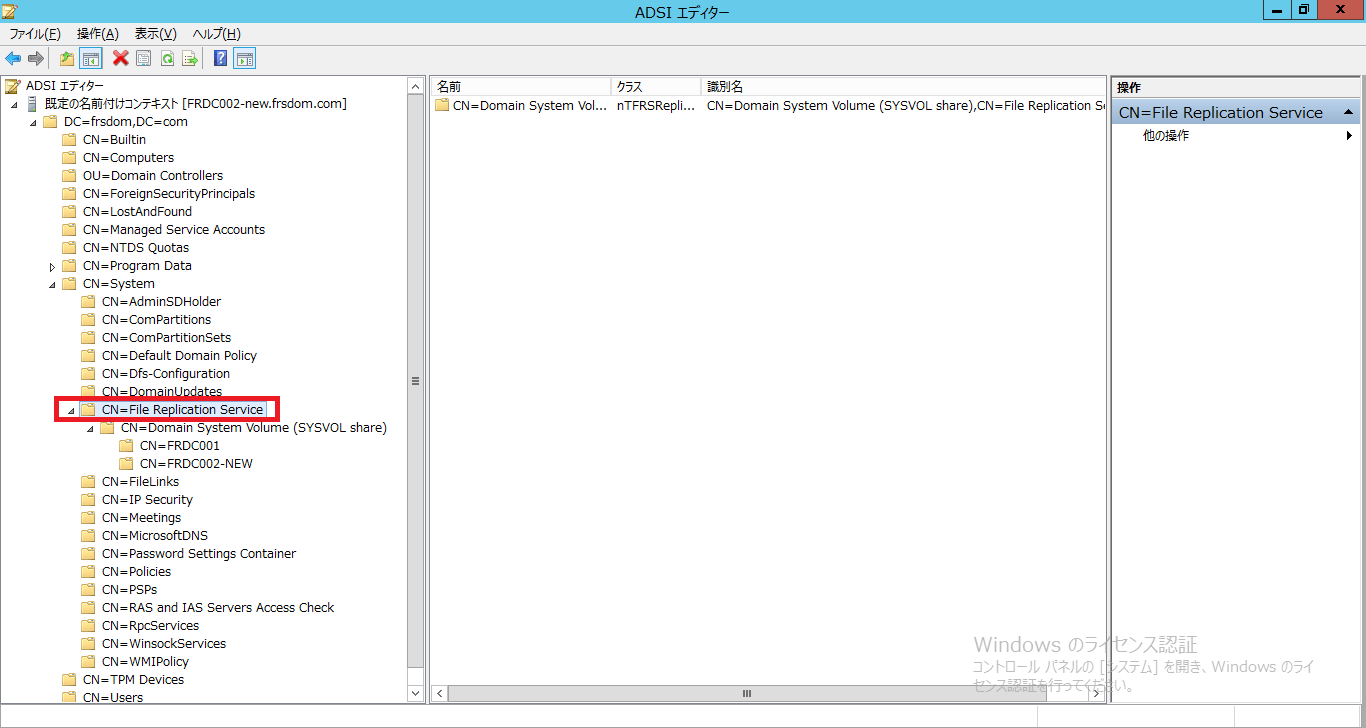This screenshot has height=728, width=1366.
Task: Click the forward navigation arrow icon
Action: point(36,58)
